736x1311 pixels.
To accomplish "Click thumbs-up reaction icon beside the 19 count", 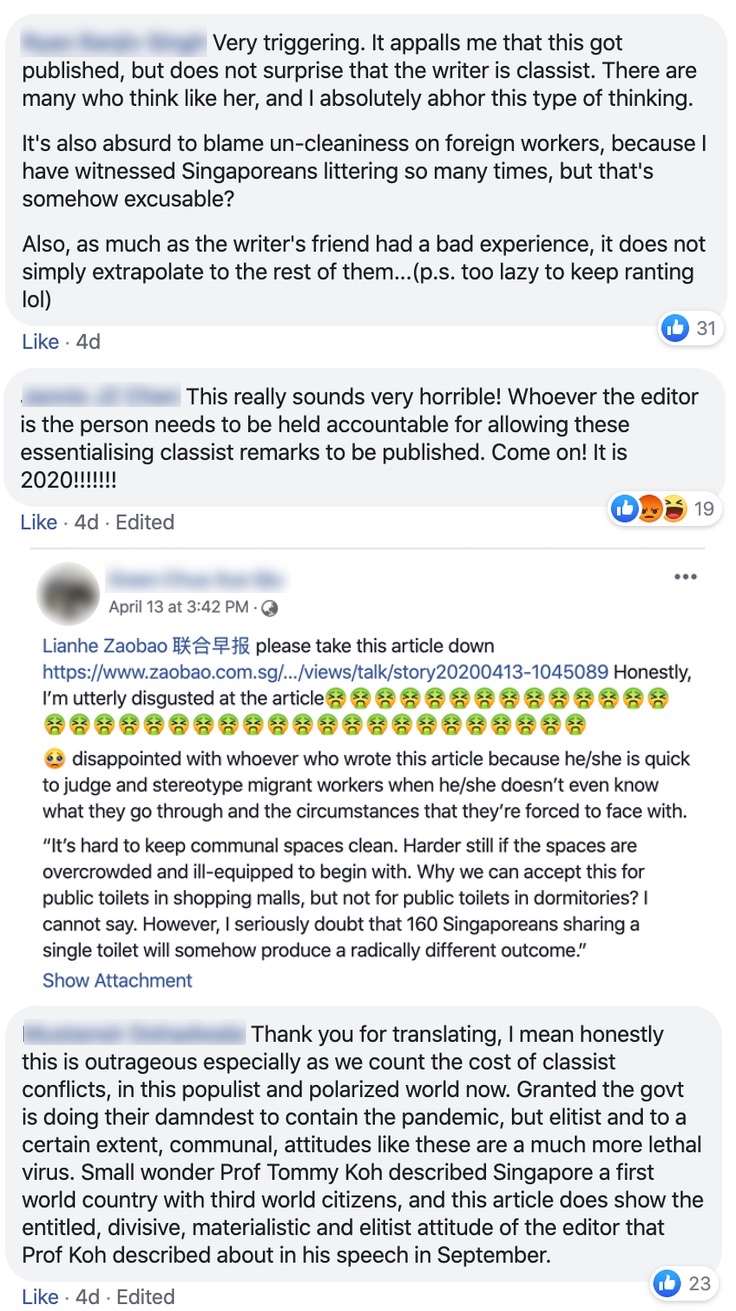I will (x=626, y=509).
